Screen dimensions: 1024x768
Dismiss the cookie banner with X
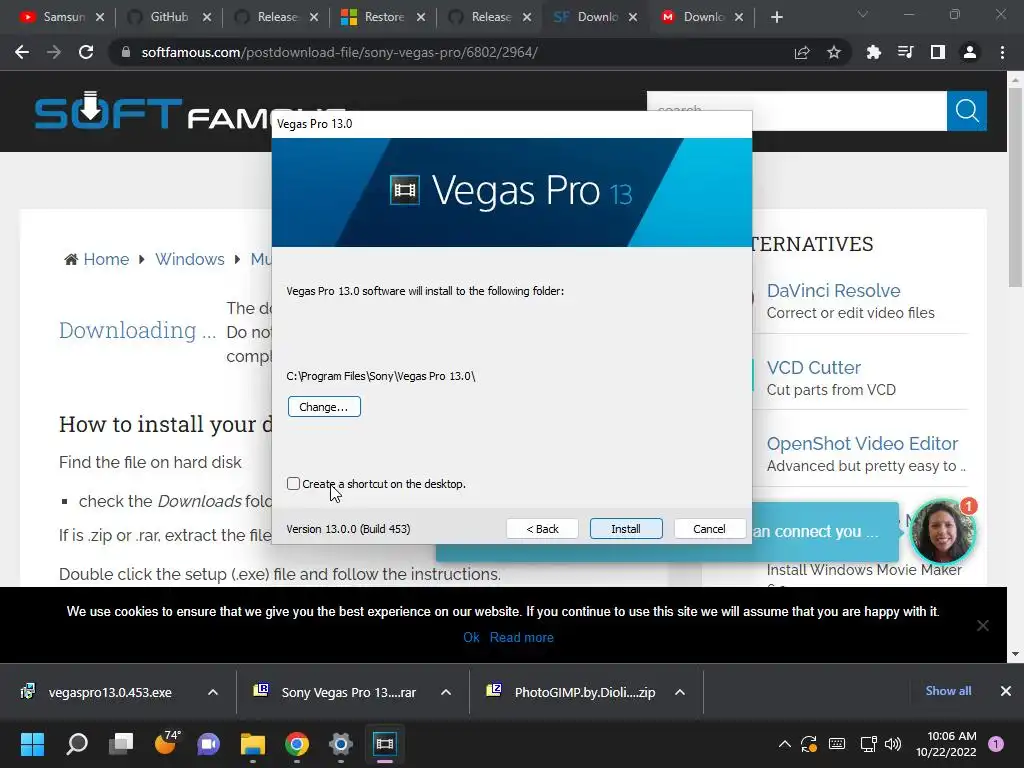pyautogui.click(x=982, y=626)
